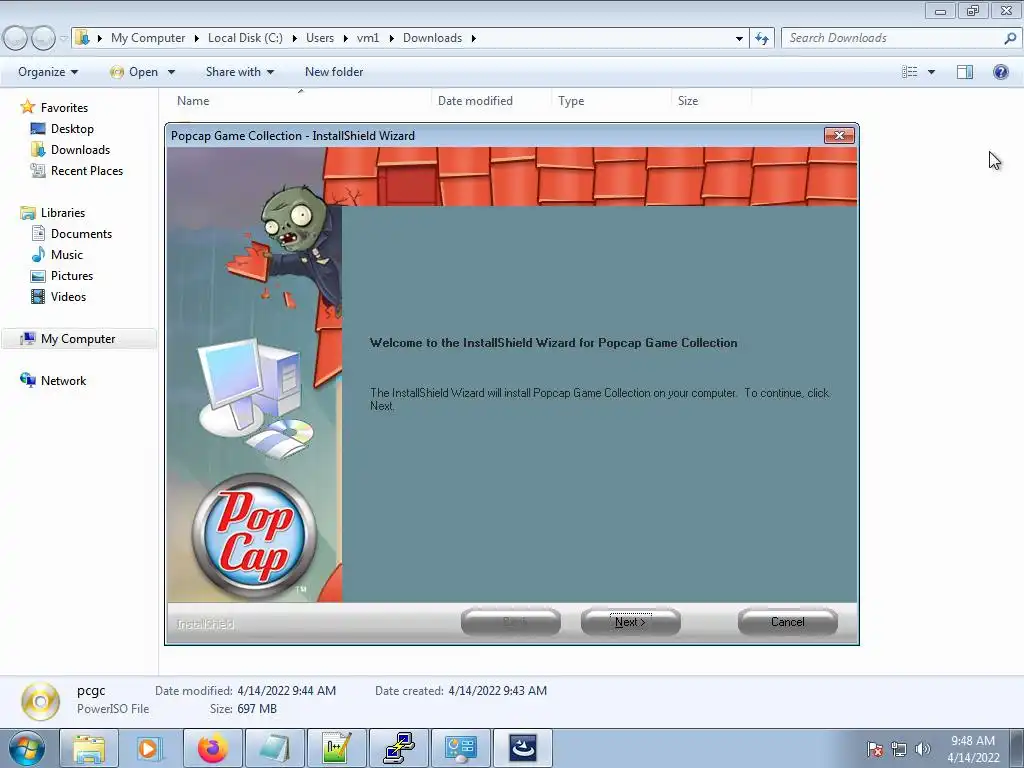Screen dimensions: 1024x768
Task: Refresh the Downloads folder view
Action: [x=762, y=38]
